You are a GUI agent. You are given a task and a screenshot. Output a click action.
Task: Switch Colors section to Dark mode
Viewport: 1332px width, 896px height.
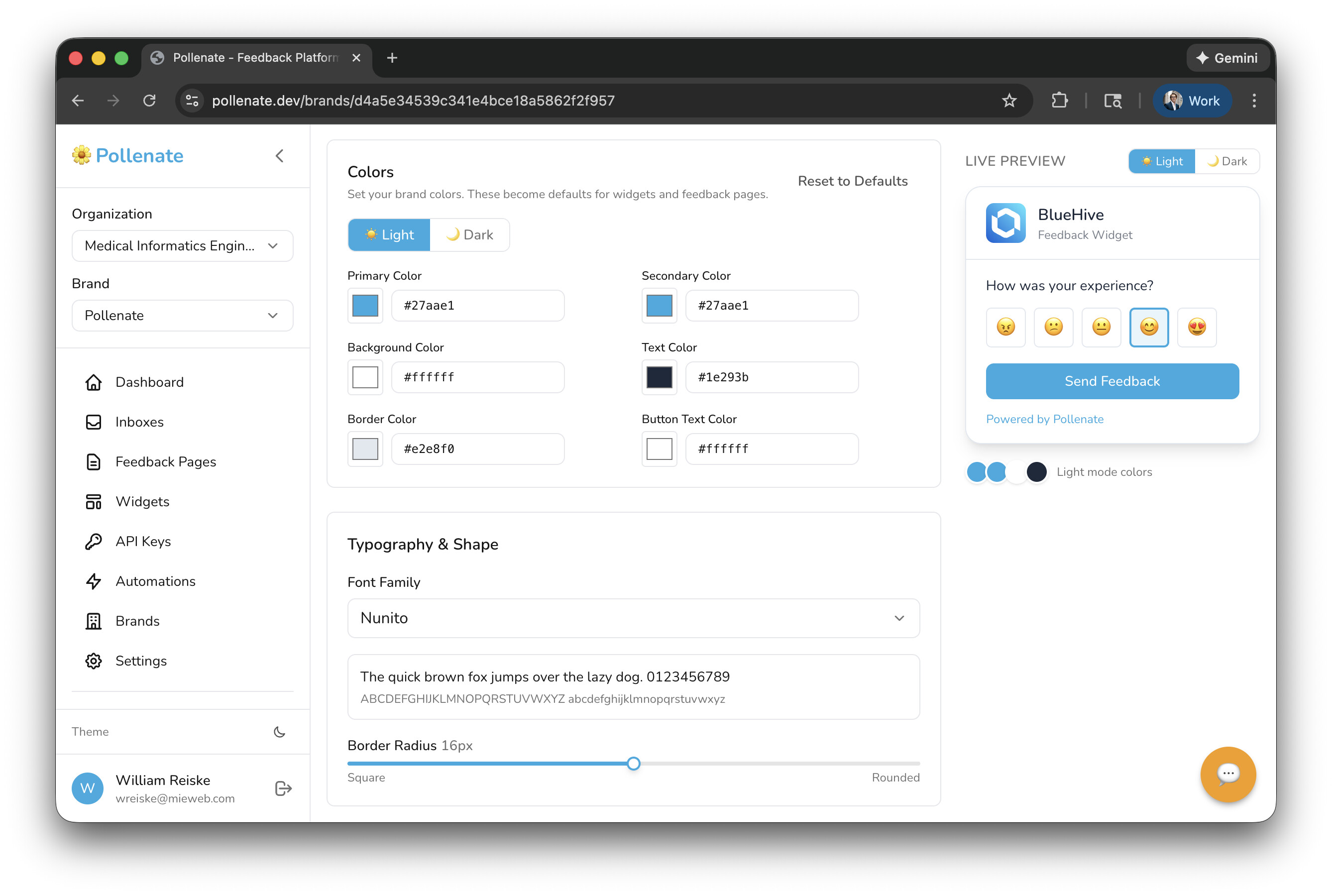pyautogui.click(x=470, y=235)
